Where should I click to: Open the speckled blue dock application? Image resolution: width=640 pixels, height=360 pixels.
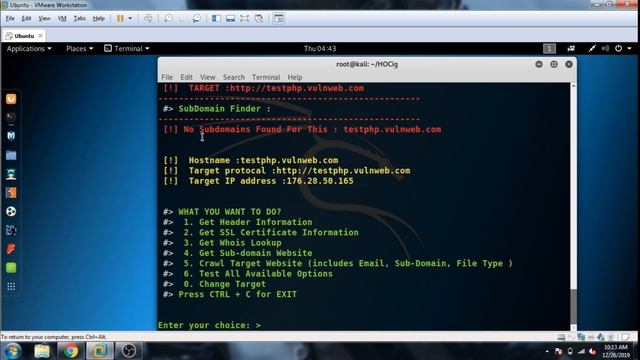point(11,230)
